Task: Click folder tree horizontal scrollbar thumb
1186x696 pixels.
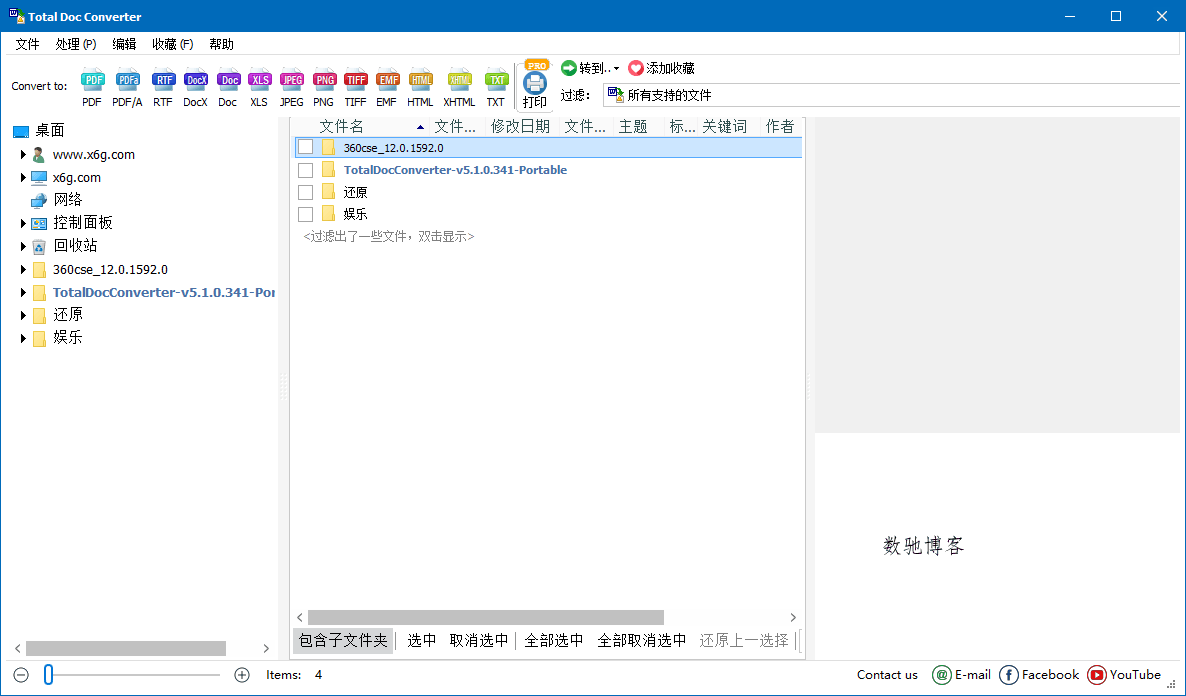Action: click(x=126, y=648)
